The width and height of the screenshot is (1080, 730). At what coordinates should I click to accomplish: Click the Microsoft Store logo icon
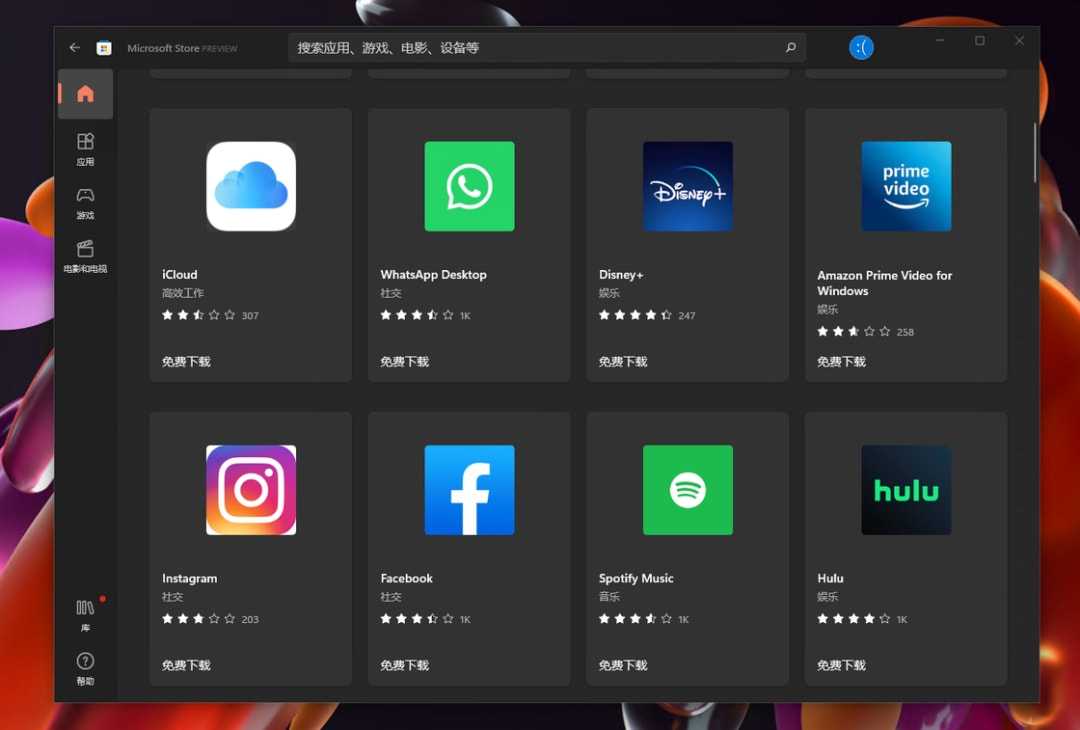point(104,47)
